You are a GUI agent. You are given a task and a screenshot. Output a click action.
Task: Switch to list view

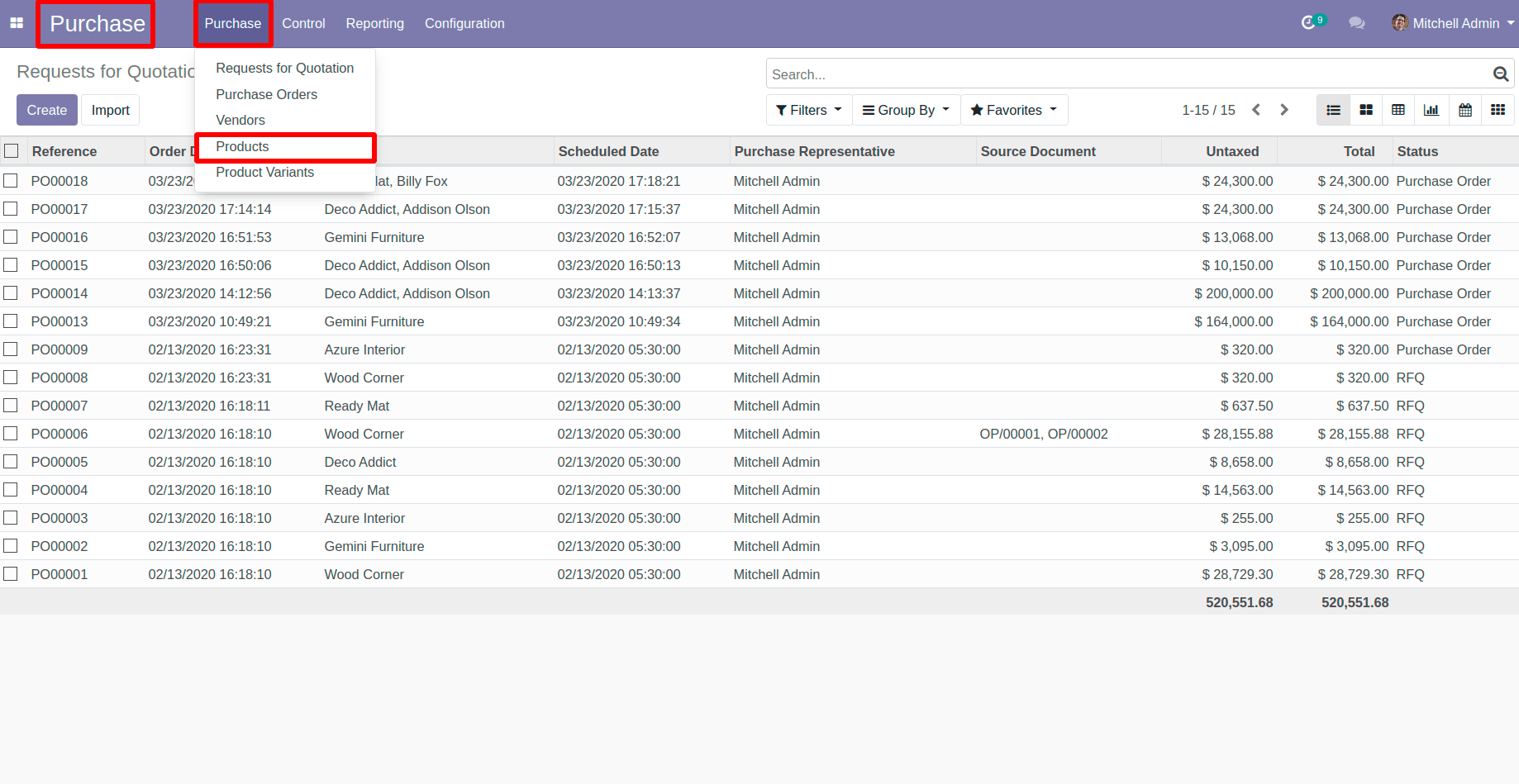pos(1333,110)
